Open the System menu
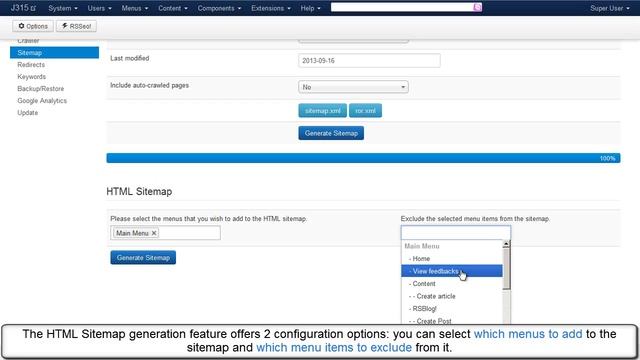This screenshot has width=640, height=360. [63, 8]
